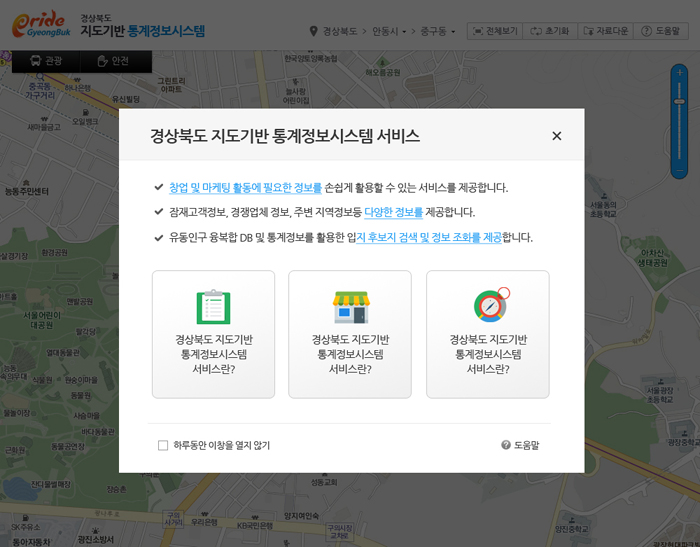Click the 해오름공원 park label on map
Image resolution: width=700 pixels, height=547 pixels.
(x=383, y=72)
